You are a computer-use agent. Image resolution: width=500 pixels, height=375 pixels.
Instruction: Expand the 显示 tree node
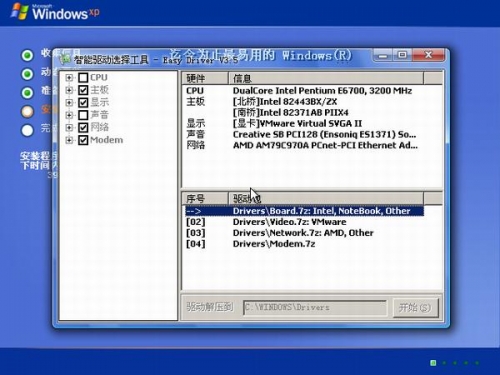[69, 103]
